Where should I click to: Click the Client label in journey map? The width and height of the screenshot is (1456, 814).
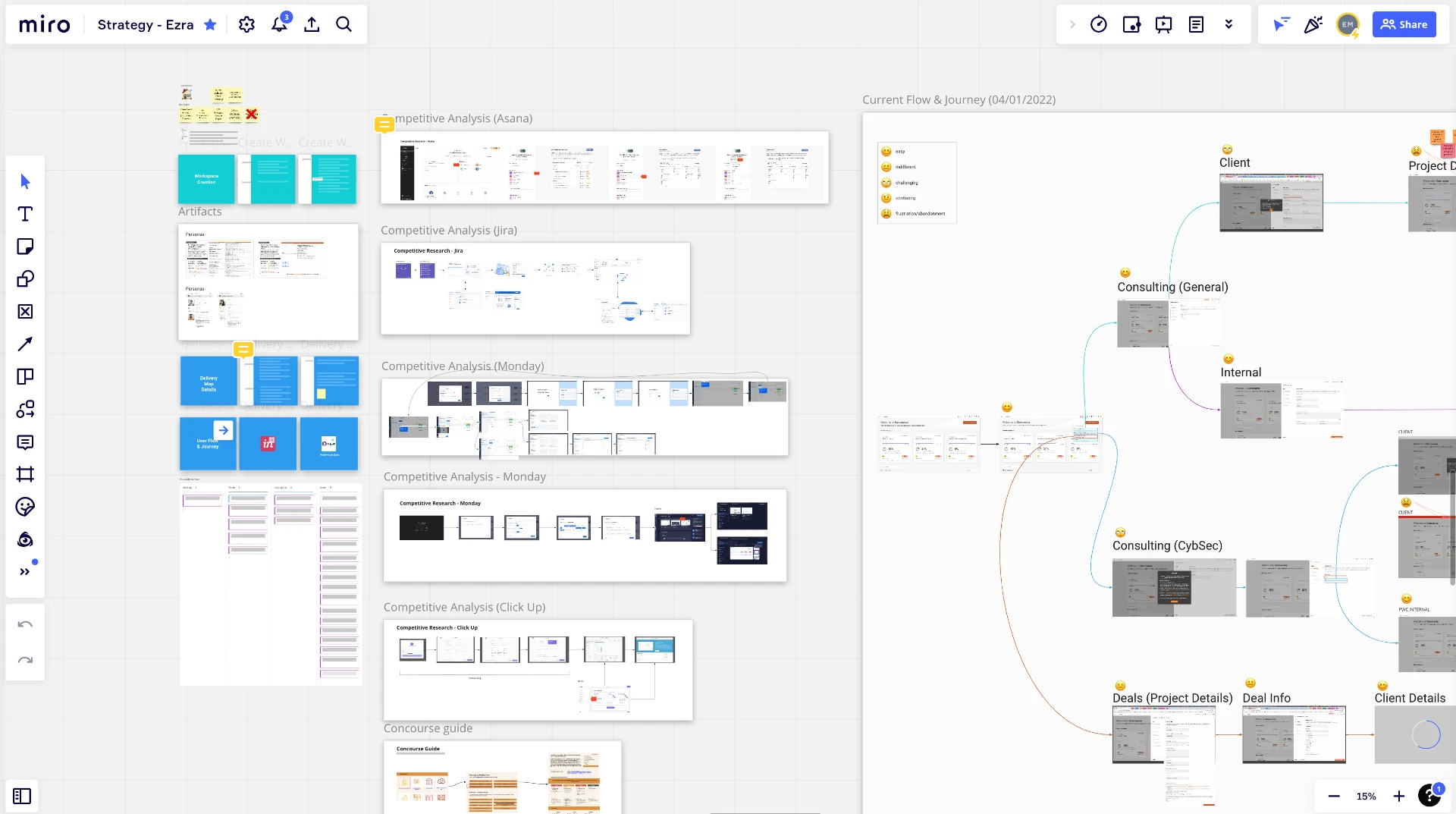tap(1235, 163)
